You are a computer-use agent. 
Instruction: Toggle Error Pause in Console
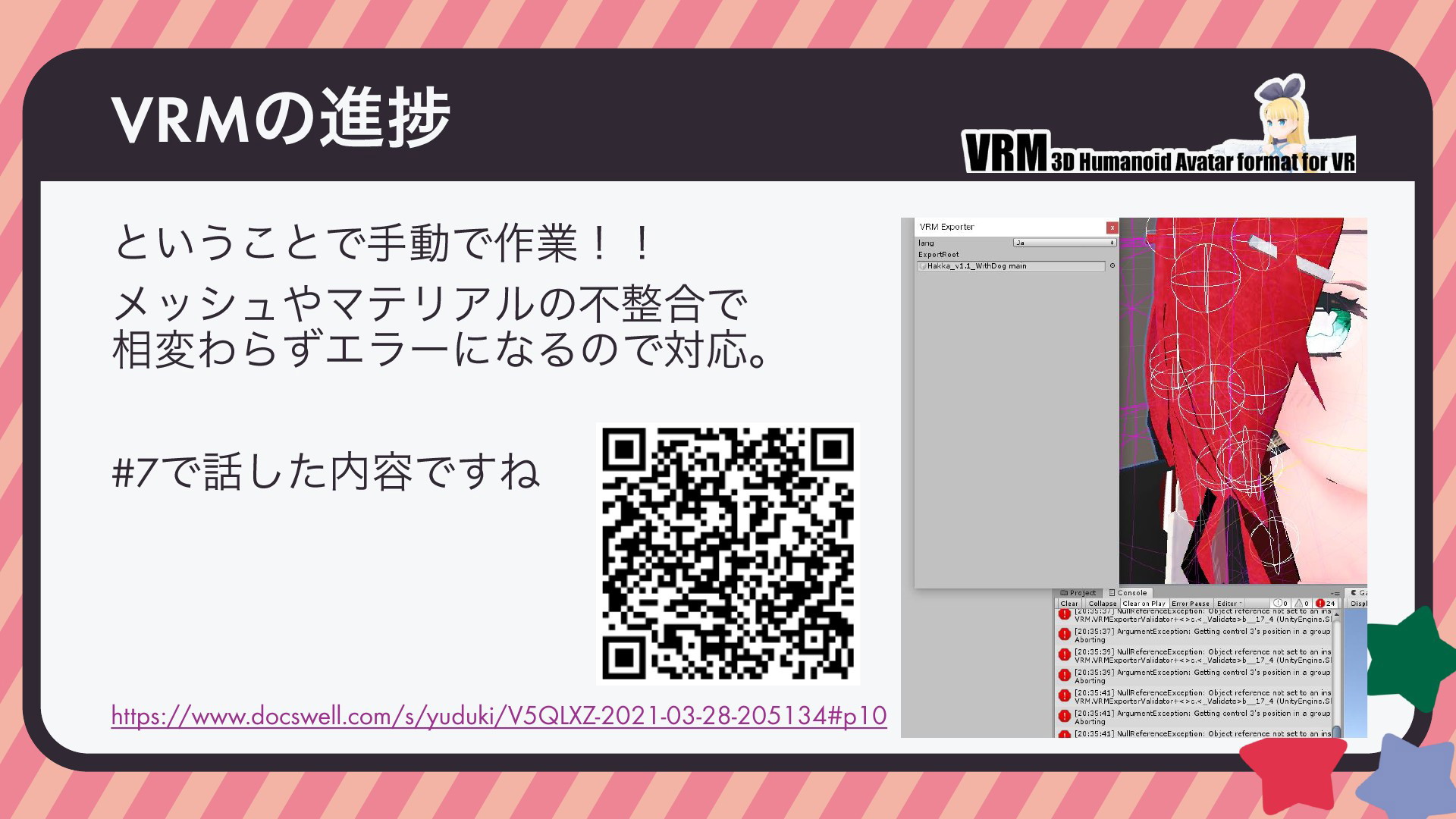1191,604
